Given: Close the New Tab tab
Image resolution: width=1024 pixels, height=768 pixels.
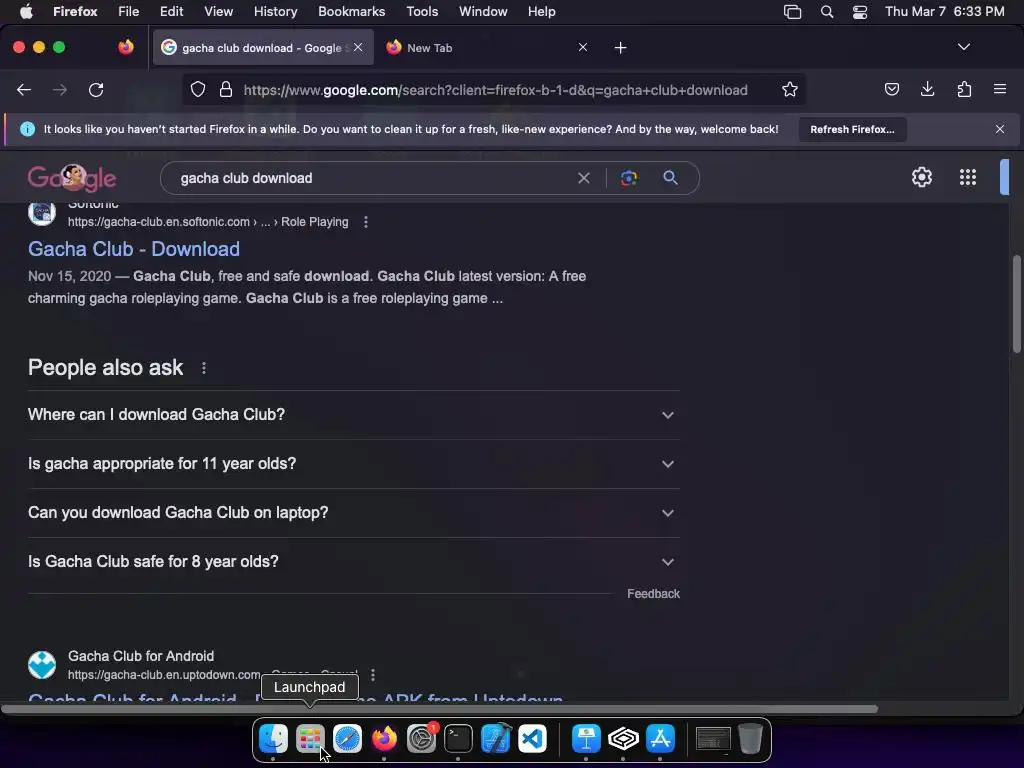Looking at the screenshot, I should tap(583, 47).
